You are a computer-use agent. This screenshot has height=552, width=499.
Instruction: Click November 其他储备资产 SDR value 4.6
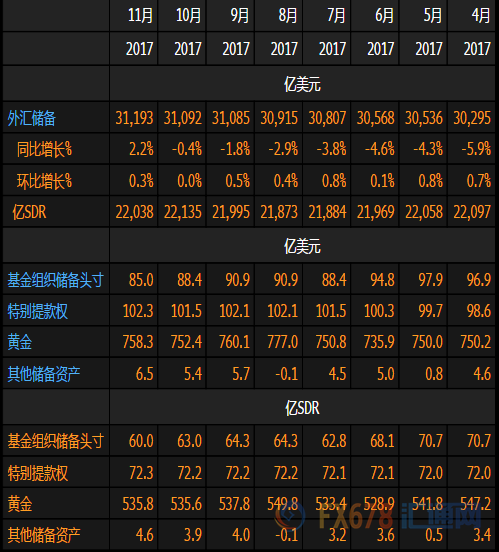point(144,535)
